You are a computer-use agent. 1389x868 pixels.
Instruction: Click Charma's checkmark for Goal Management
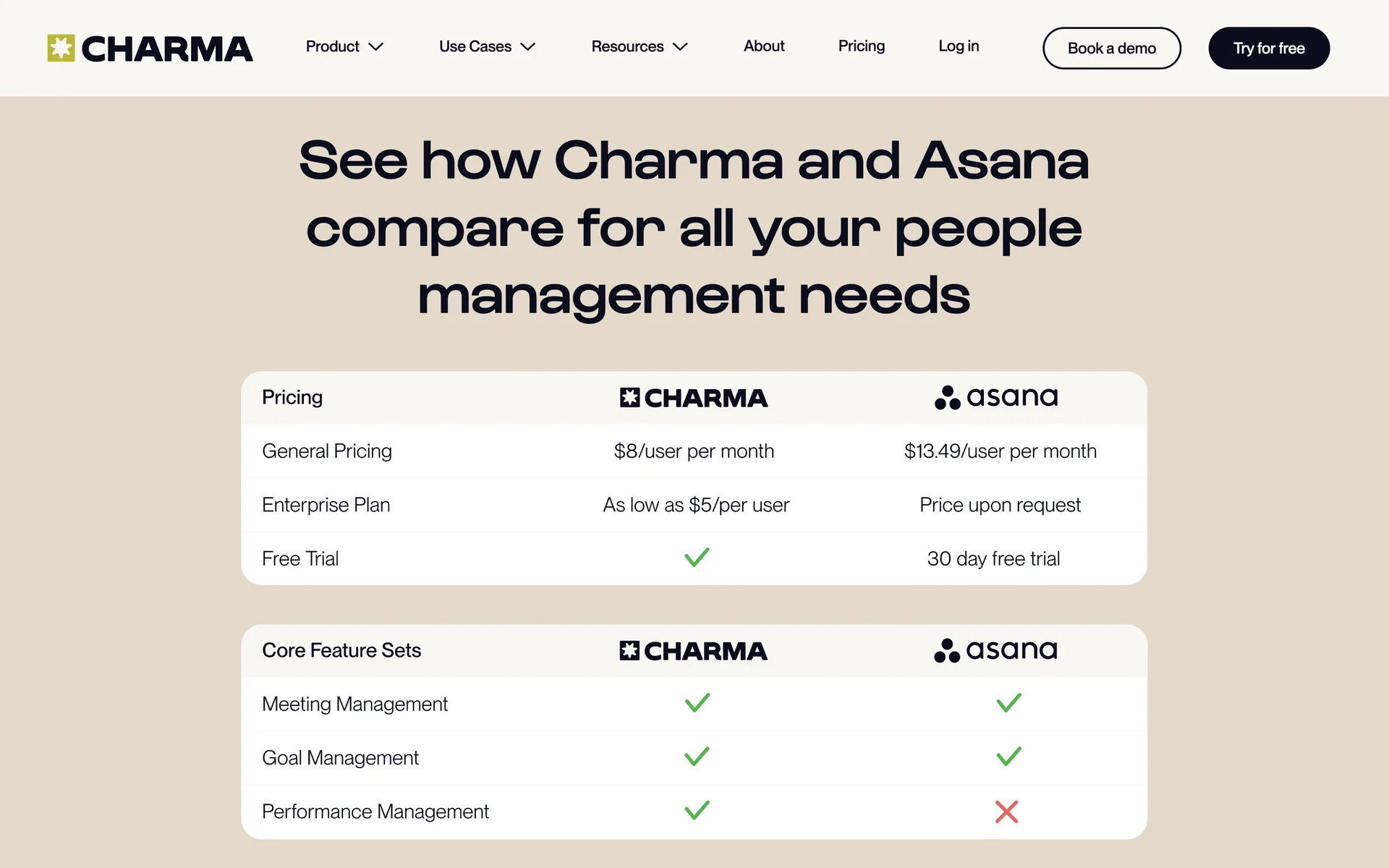point(697,757)
